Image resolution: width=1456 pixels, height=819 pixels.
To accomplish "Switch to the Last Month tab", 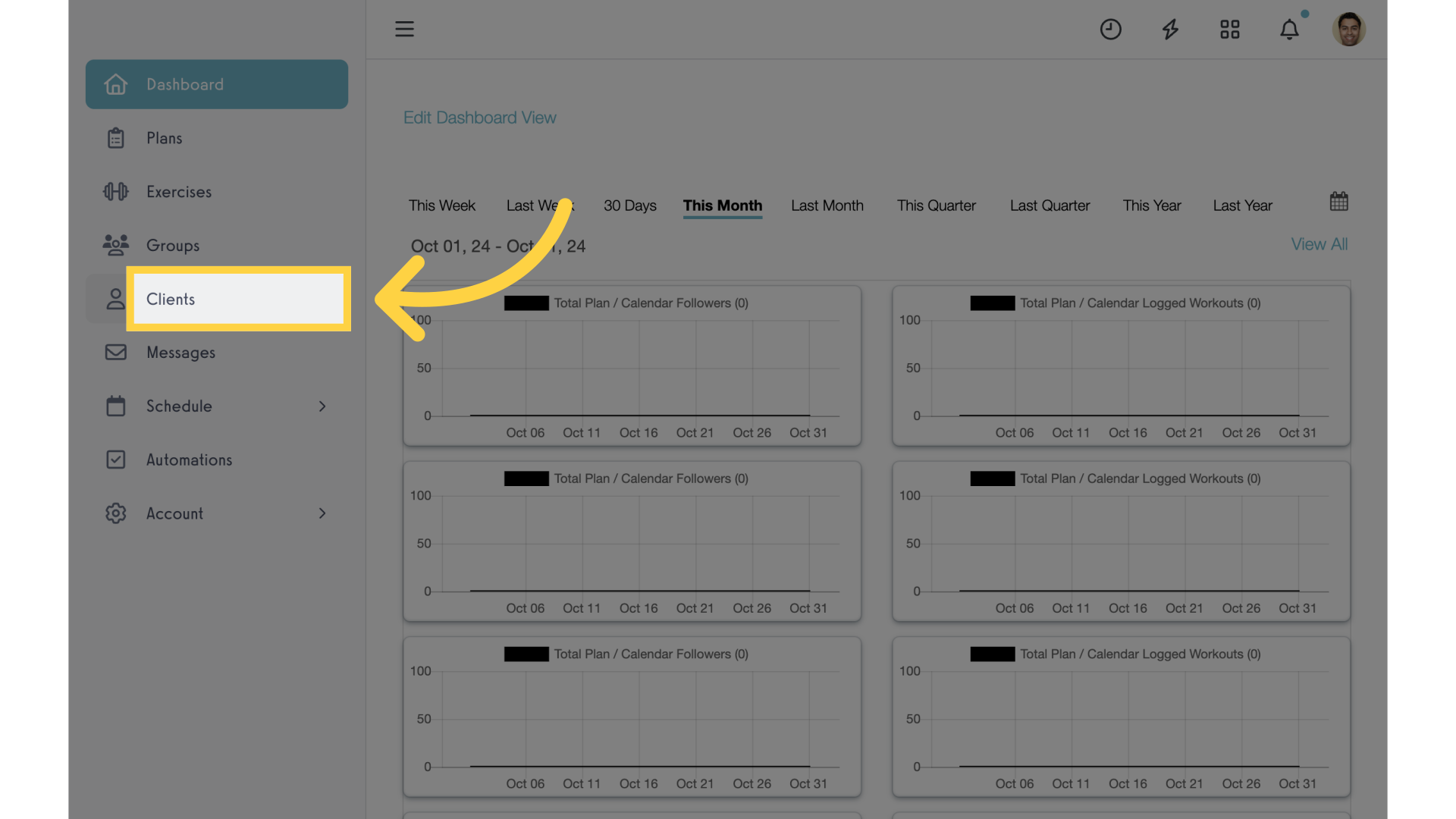I will coord(827,206).
